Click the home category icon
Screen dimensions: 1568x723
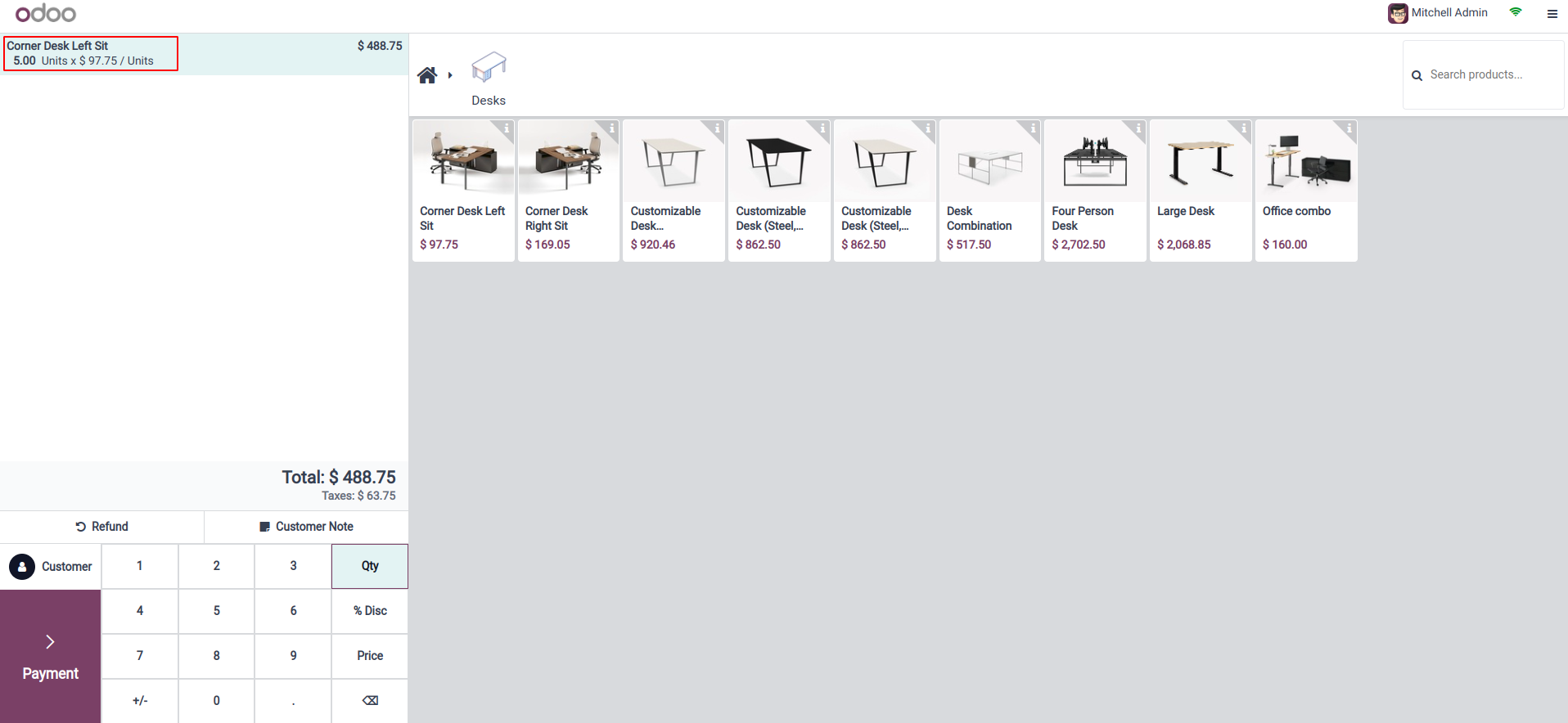[426, 76]
